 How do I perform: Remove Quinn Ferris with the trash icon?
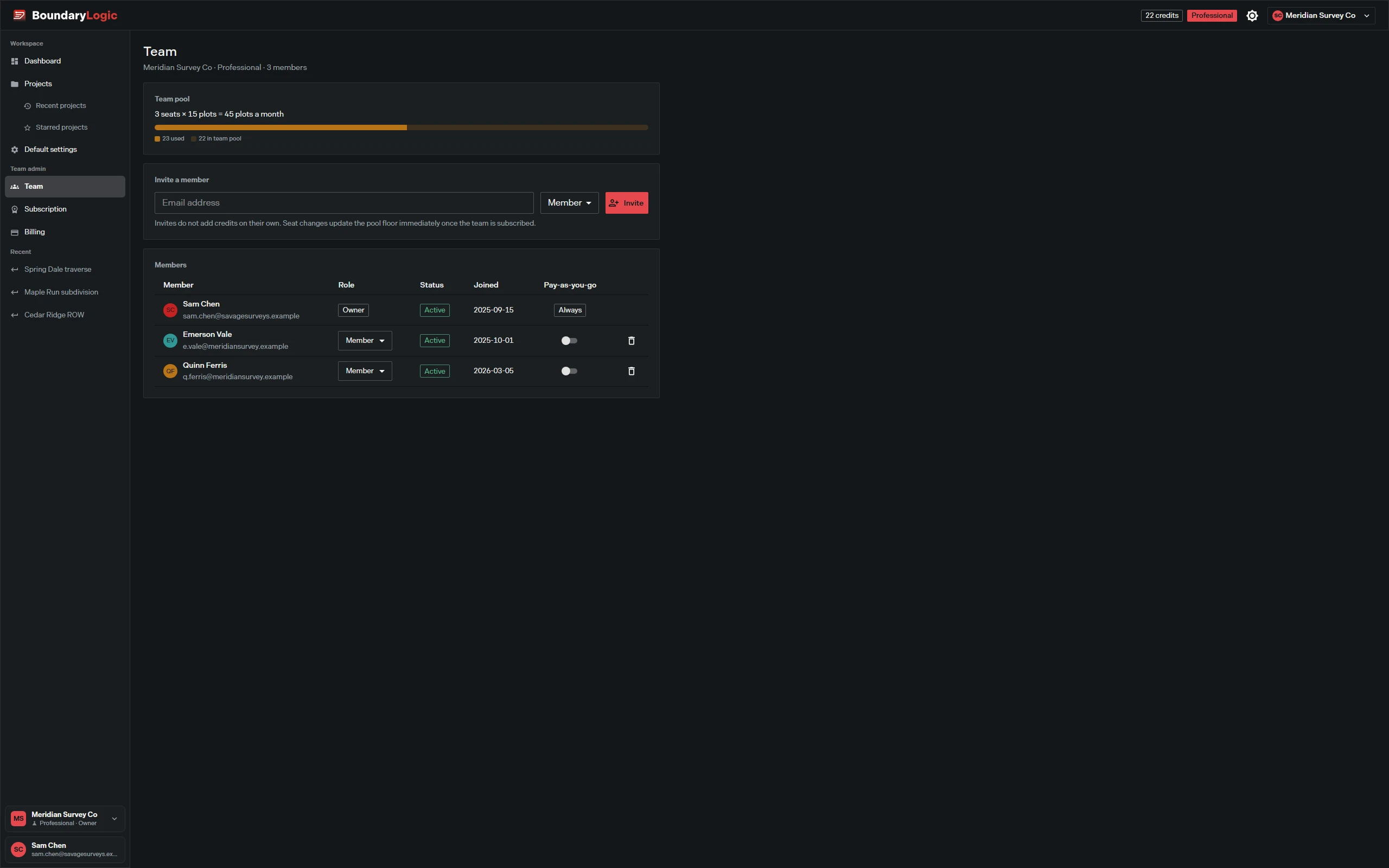point(632,371)
